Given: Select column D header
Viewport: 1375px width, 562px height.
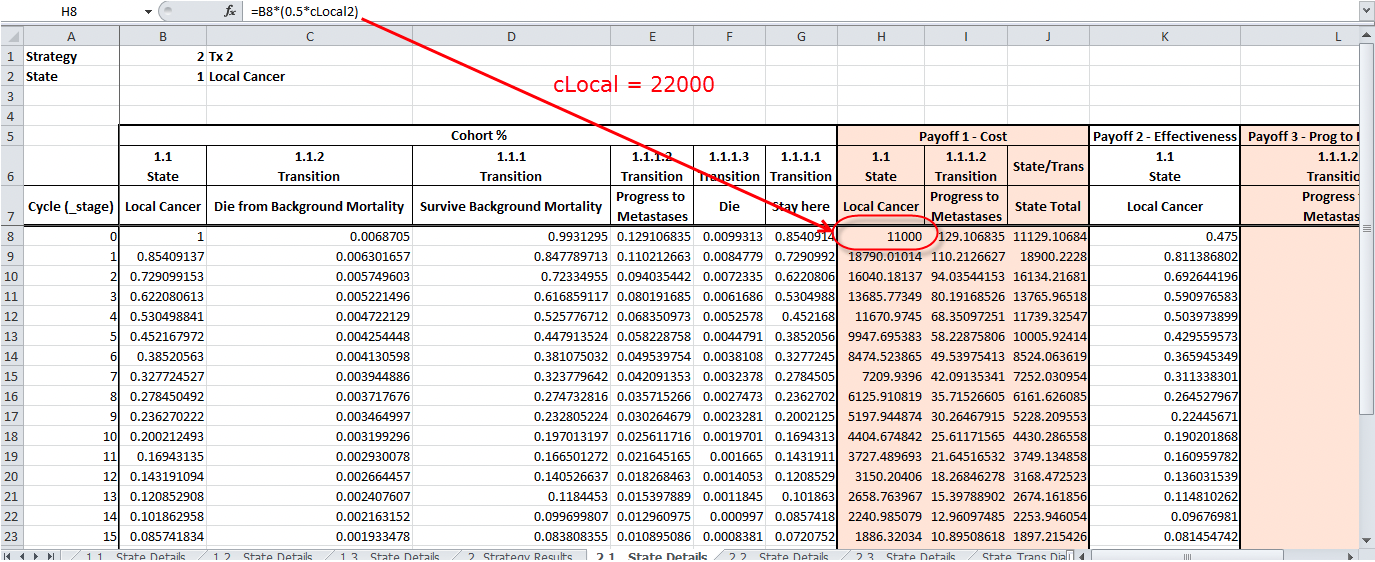Looking at the screenshot, I should pos(511,35).
